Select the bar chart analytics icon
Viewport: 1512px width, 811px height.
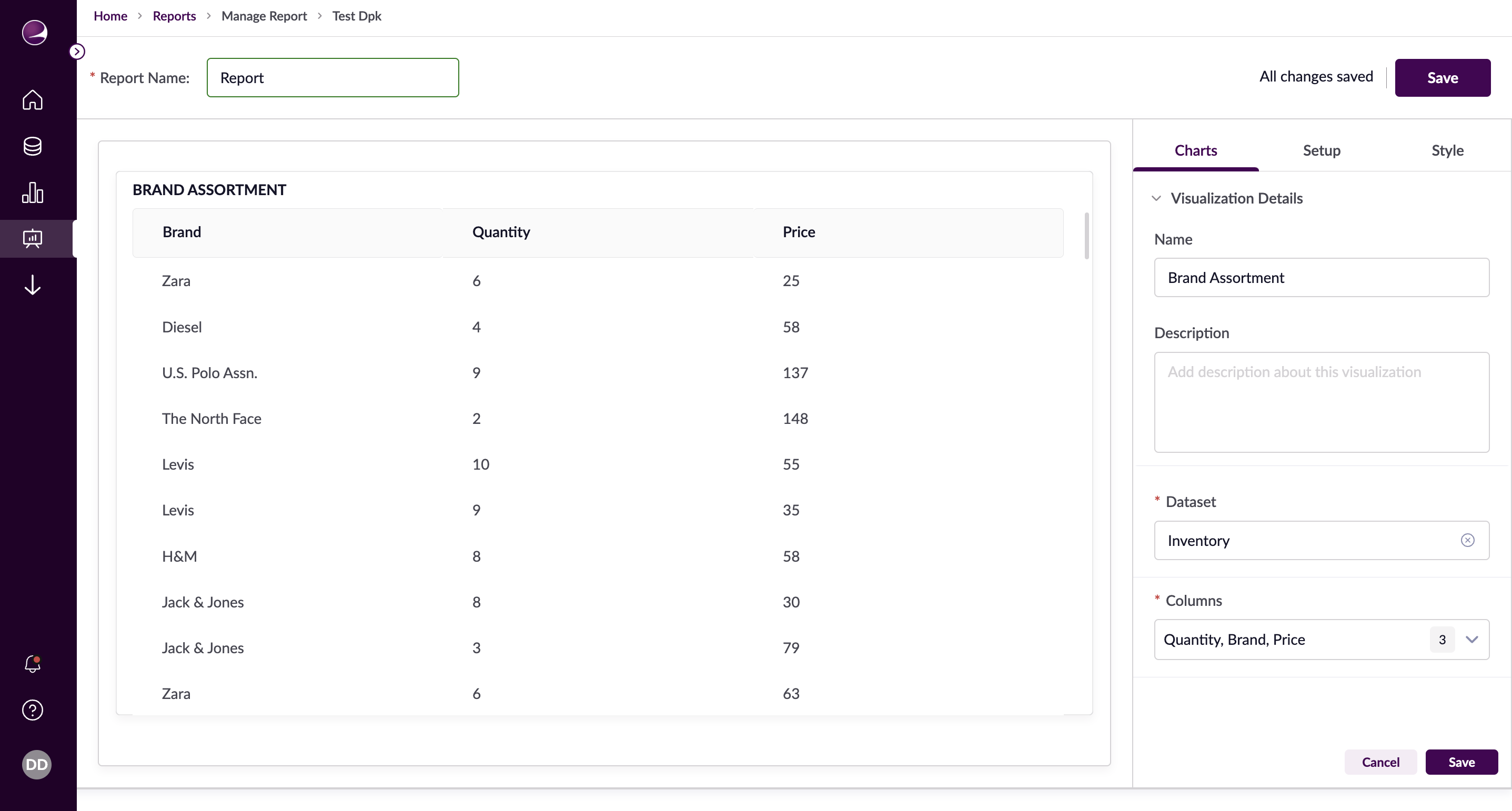pos(33,192)
